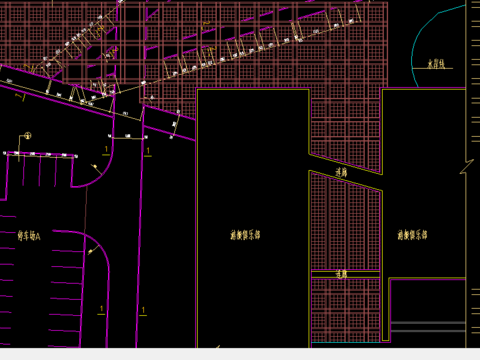
Task: Click the dimension string above the parking bays
Action: 40,154
